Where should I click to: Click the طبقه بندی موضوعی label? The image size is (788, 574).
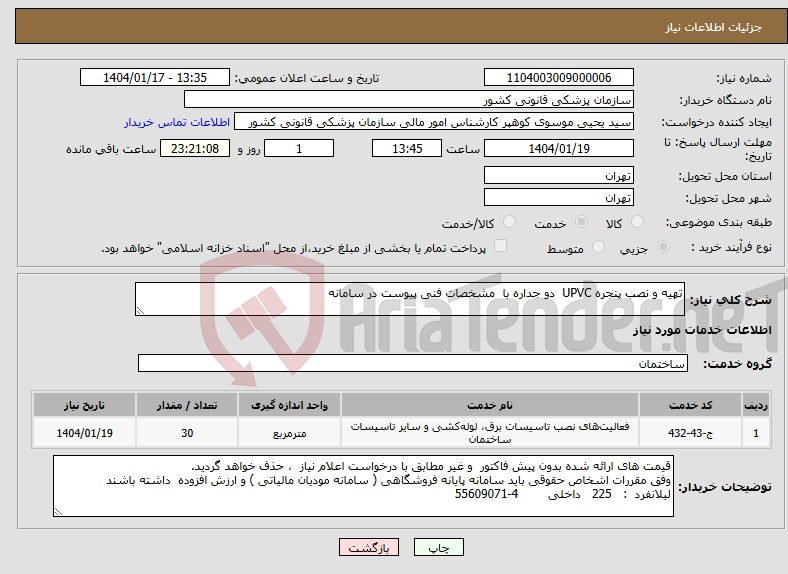tap(719, 222)
